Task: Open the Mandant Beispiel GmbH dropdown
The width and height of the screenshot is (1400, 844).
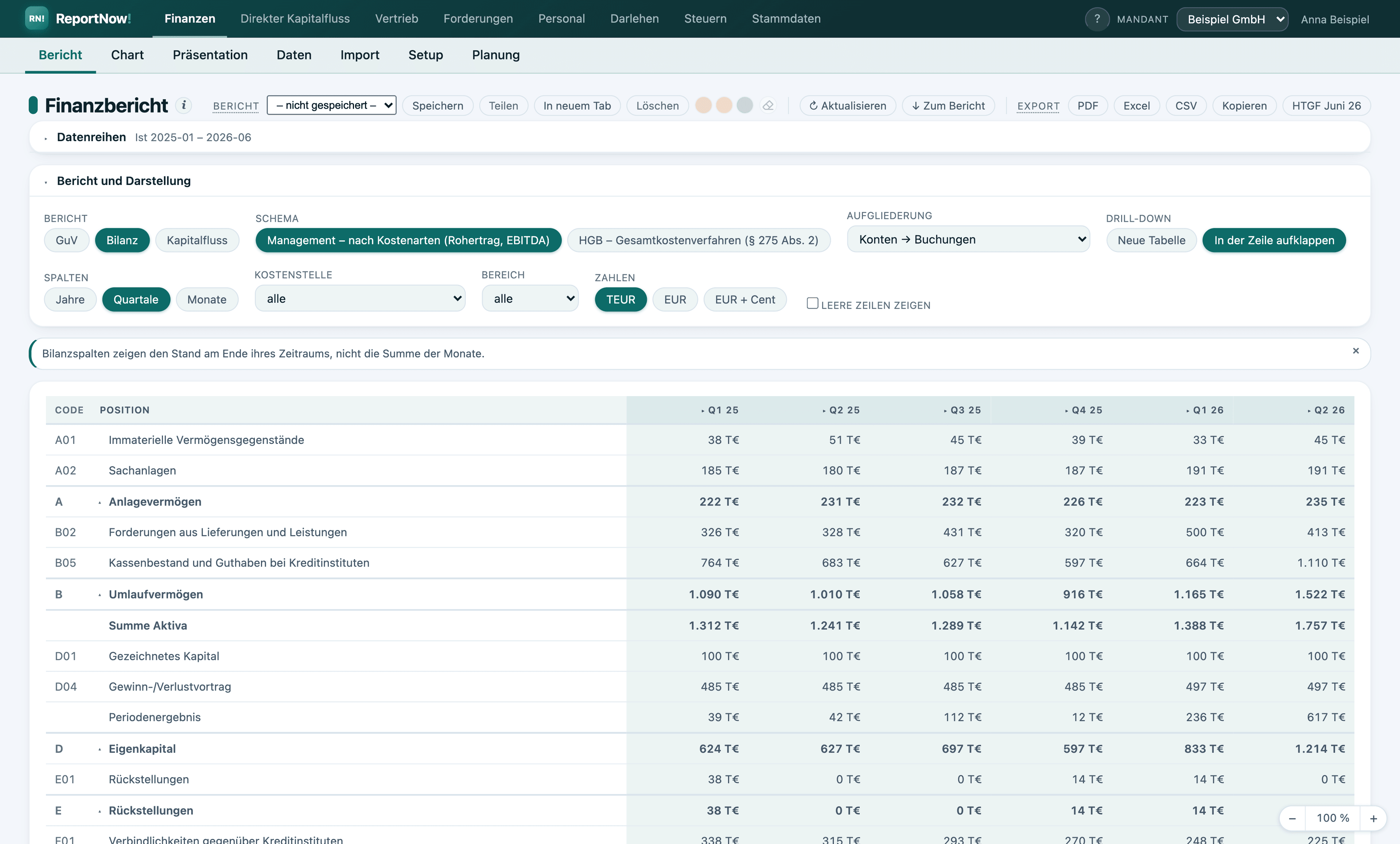Action: click(x=1232, y=19)
